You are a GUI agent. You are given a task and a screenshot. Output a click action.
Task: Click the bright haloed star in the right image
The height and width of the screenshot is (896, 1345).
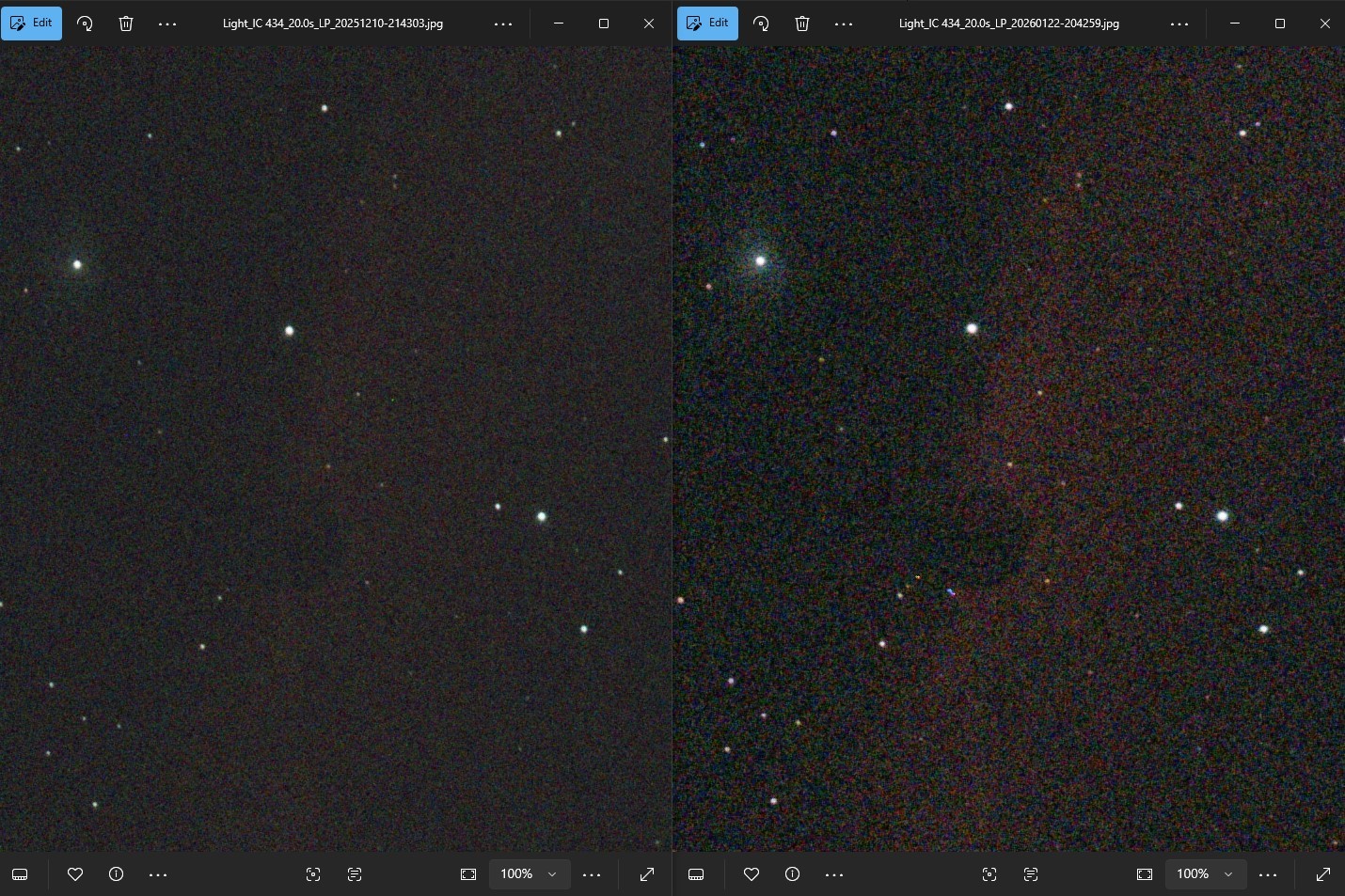761,260
